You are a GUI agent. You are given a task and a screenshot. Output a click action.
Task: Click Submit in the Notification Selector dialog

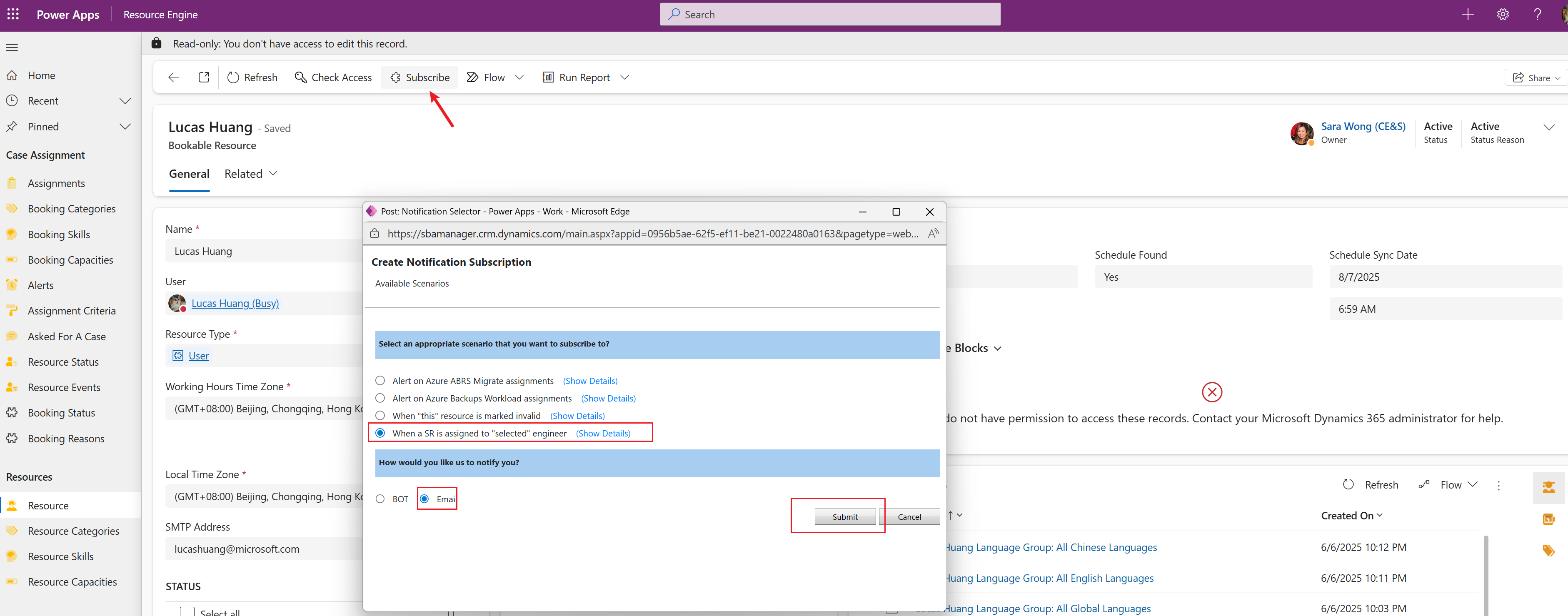[x=845, y=517]
